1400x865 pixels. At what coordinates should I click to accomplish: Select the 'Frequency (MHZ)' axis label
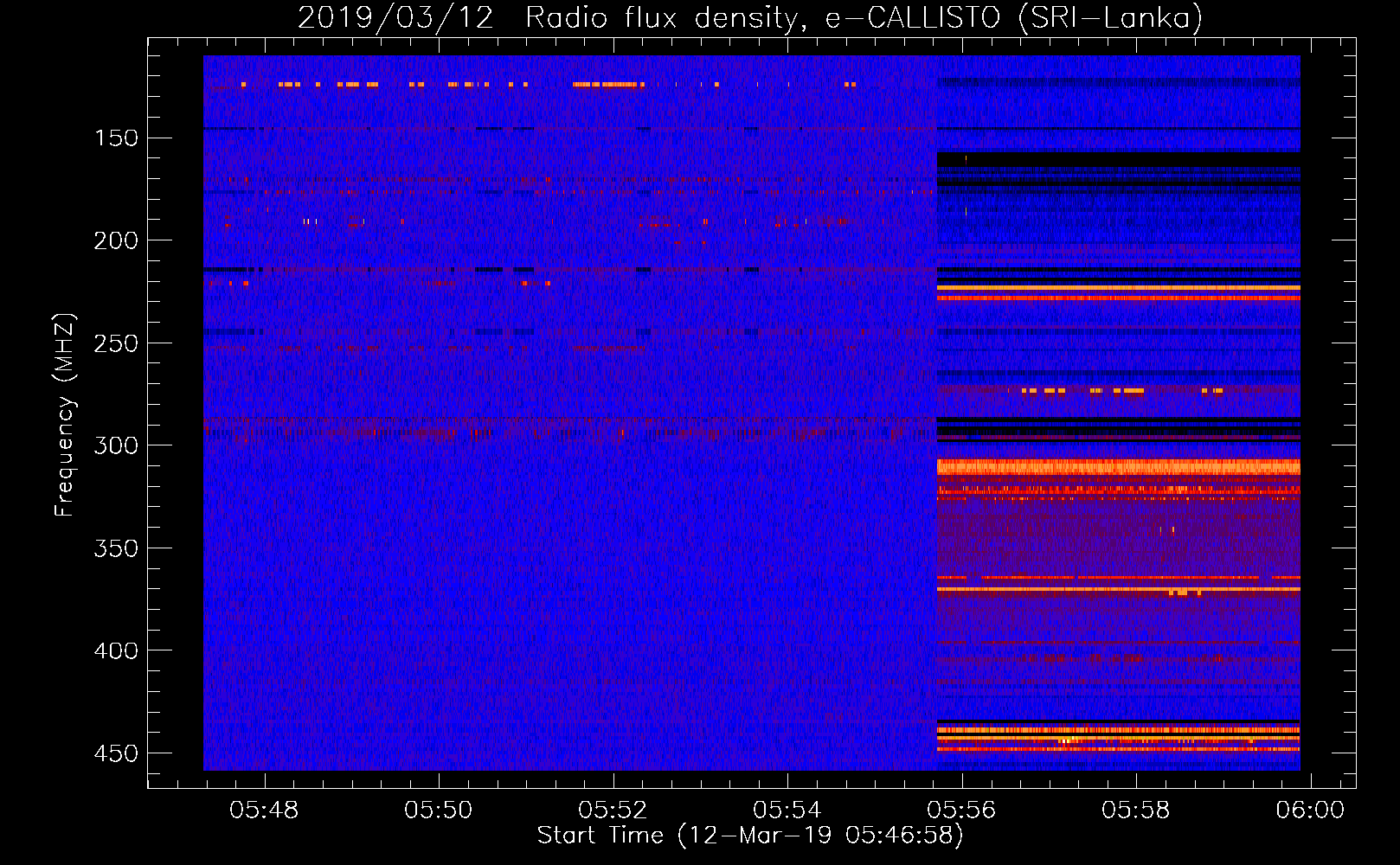point(65,414)
